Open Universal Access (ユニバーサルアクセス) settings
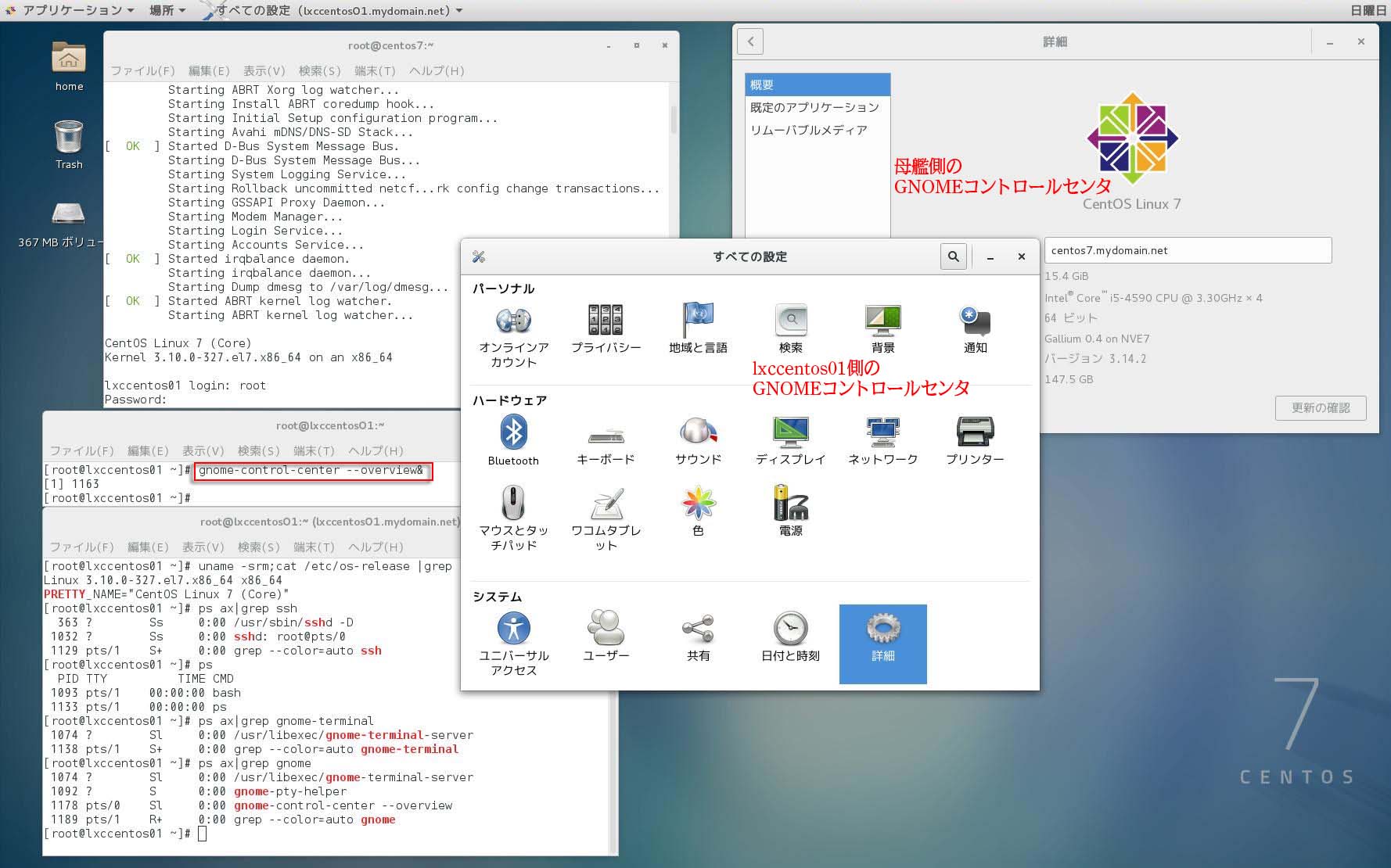Viewport: 1391px width, 868px height. (513, 644)
